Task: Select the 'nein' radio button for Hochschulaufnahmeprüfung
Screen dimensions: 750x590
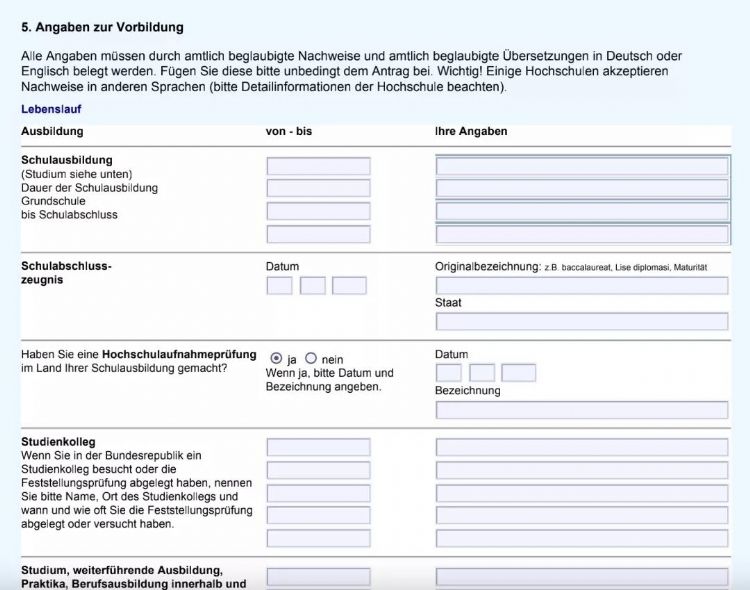Action: point(311,358)
